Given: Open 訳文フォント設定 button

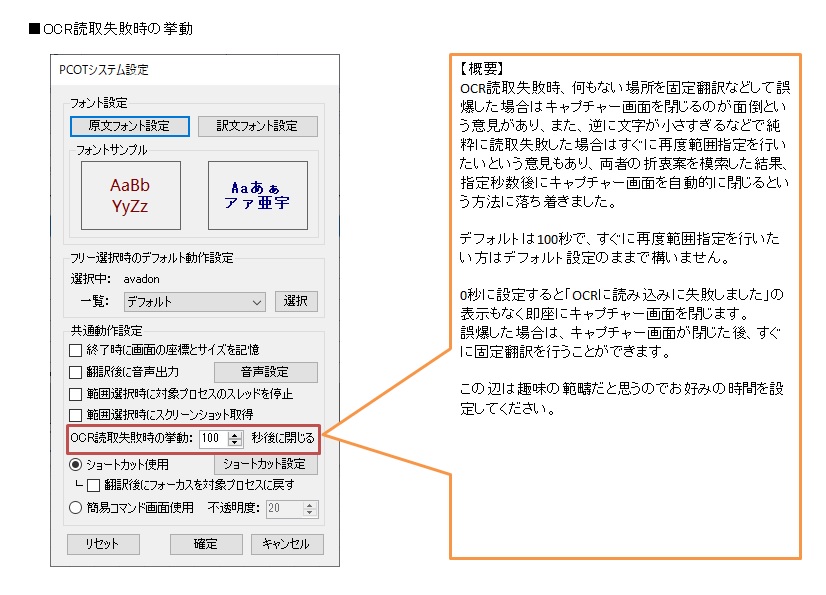Looking at the screenshot, I should [x=258, y=126].
